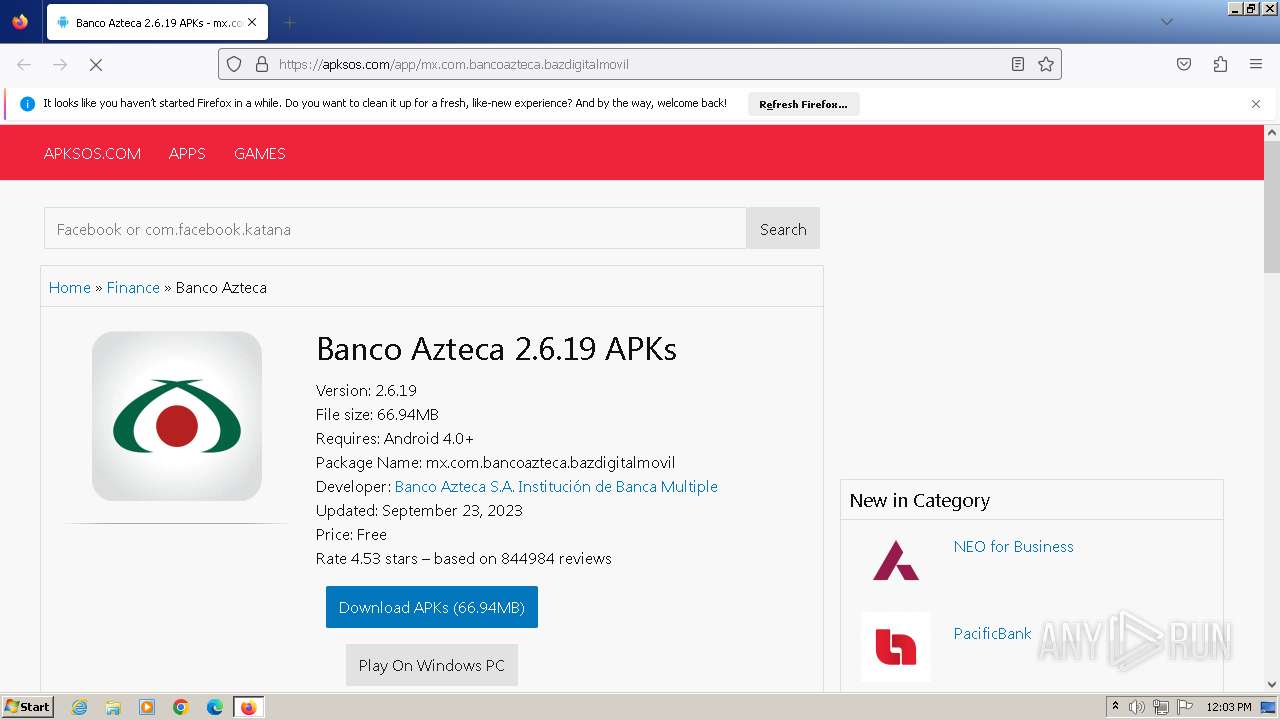Screen dimensions: 1280x720
Task: Open the APKSOS.COM home menu item
Action: pyautogui.click(x=92, y=153)
